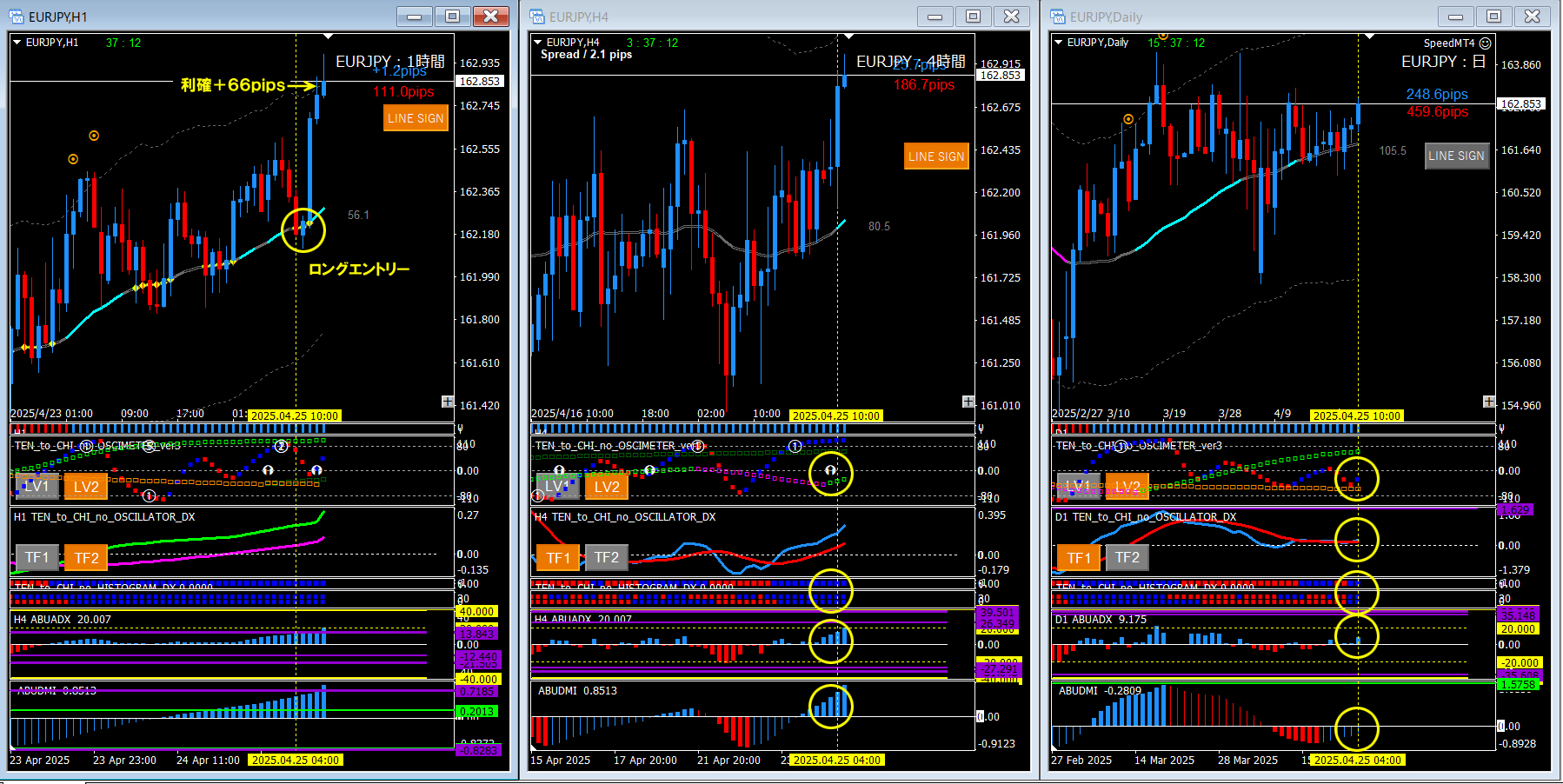Click the 2025.04.25 04:00 label in H4 window
This screenshot has height=784, width=1563.
tap(837, 761)
